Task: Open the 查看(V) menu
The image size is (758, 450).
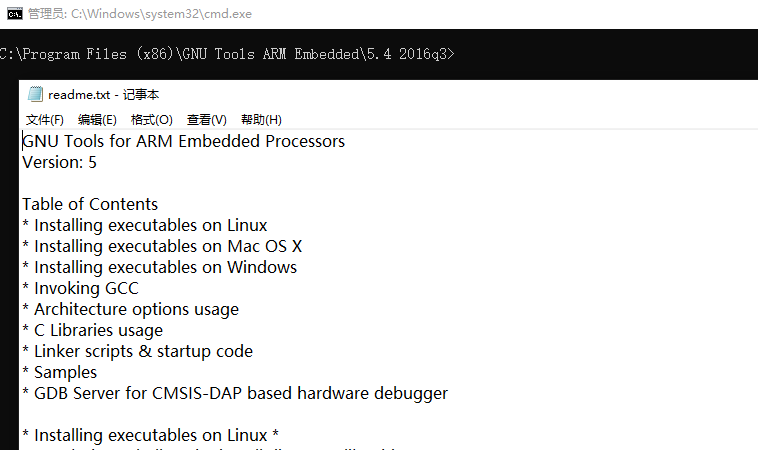Action: click(x=207, y=119)
